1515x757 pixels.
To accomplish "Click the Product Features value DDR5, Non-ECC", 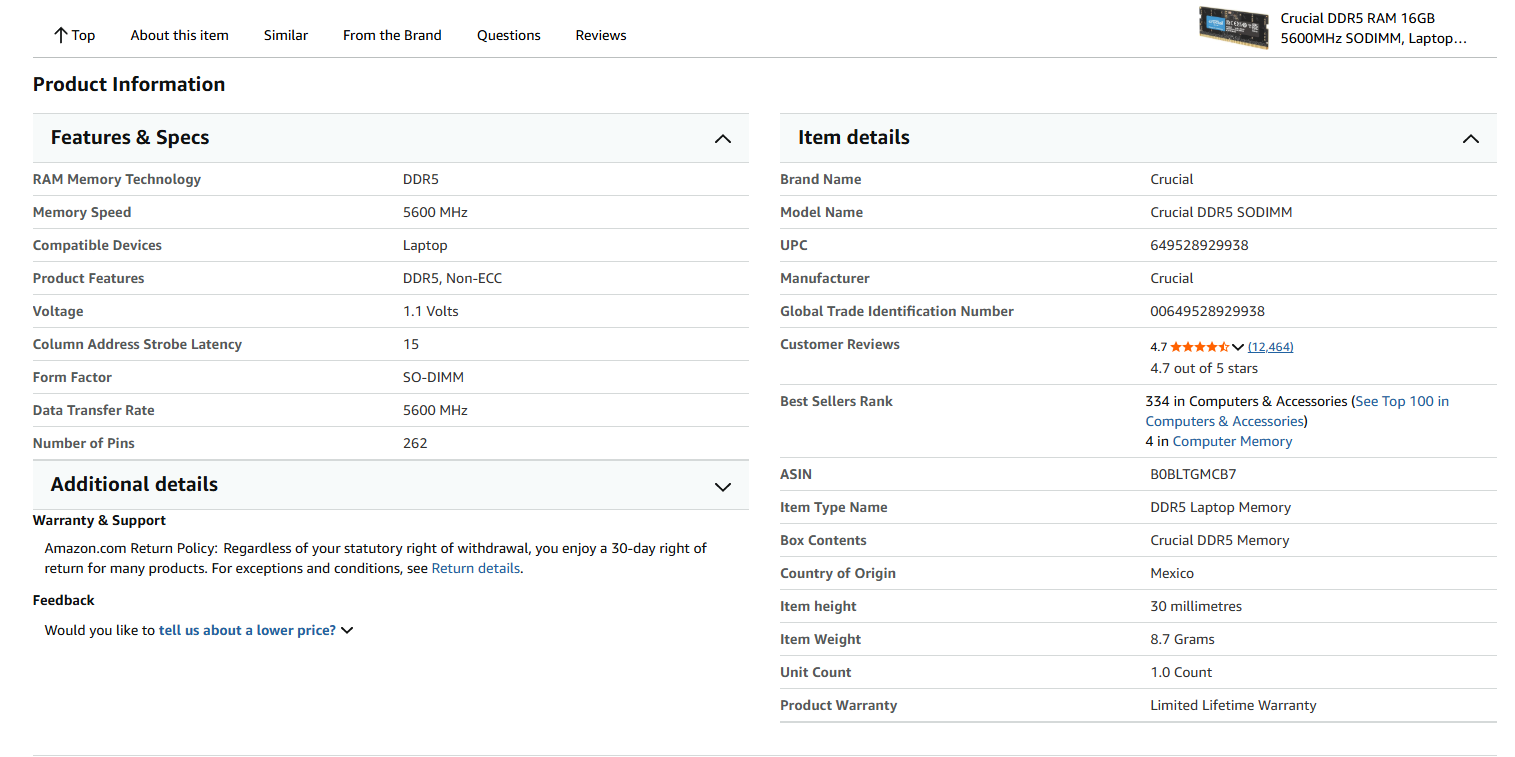I will click(x=452, y=278).
